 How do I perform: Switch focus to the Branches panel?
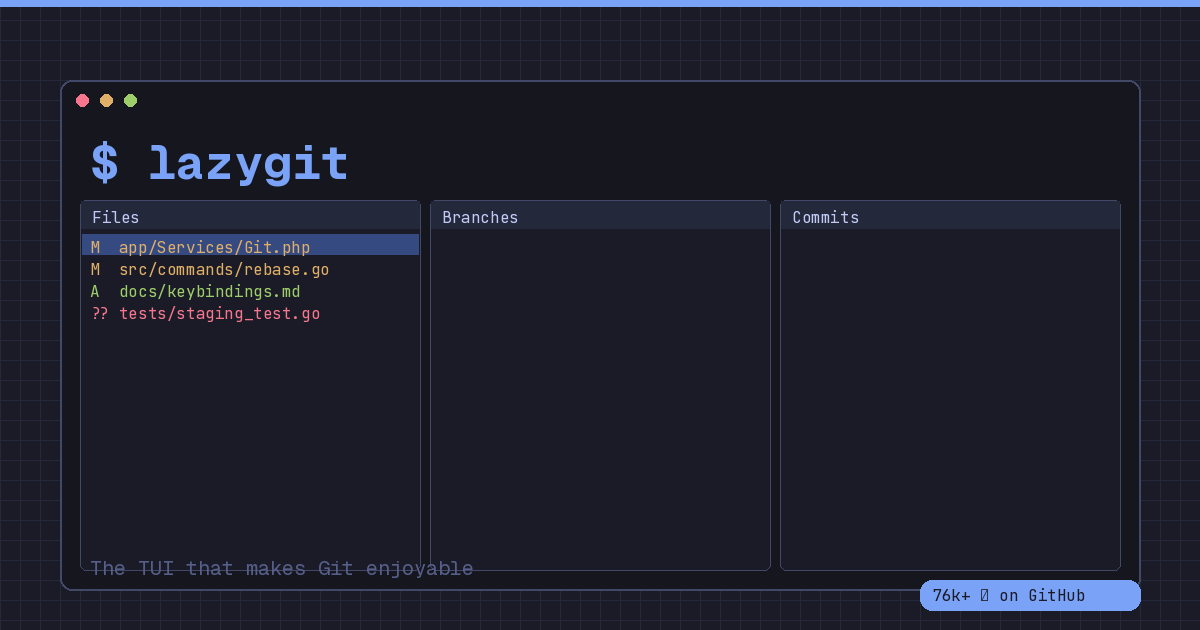[x=480, y=217]
